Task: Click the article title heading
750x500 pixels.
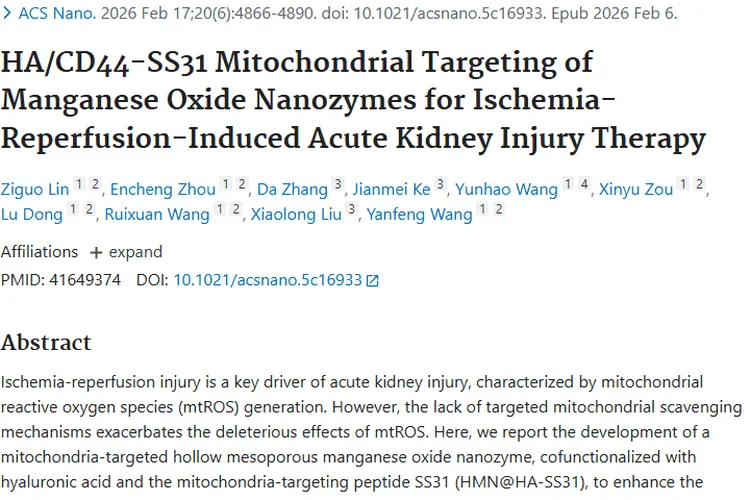Action: (x=353, y=99)
